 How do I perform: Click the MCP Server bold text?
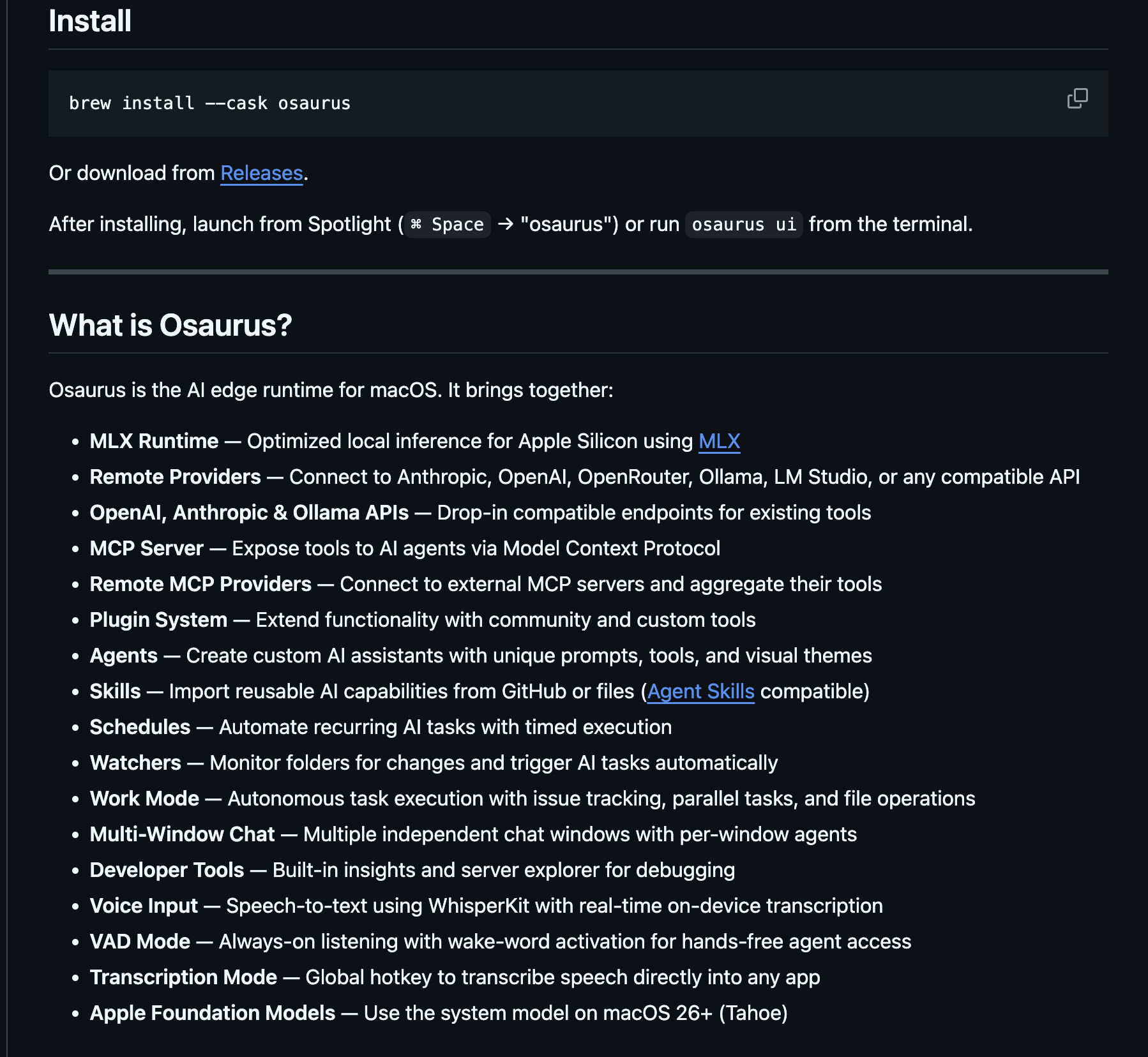click(x=146, y=548)
